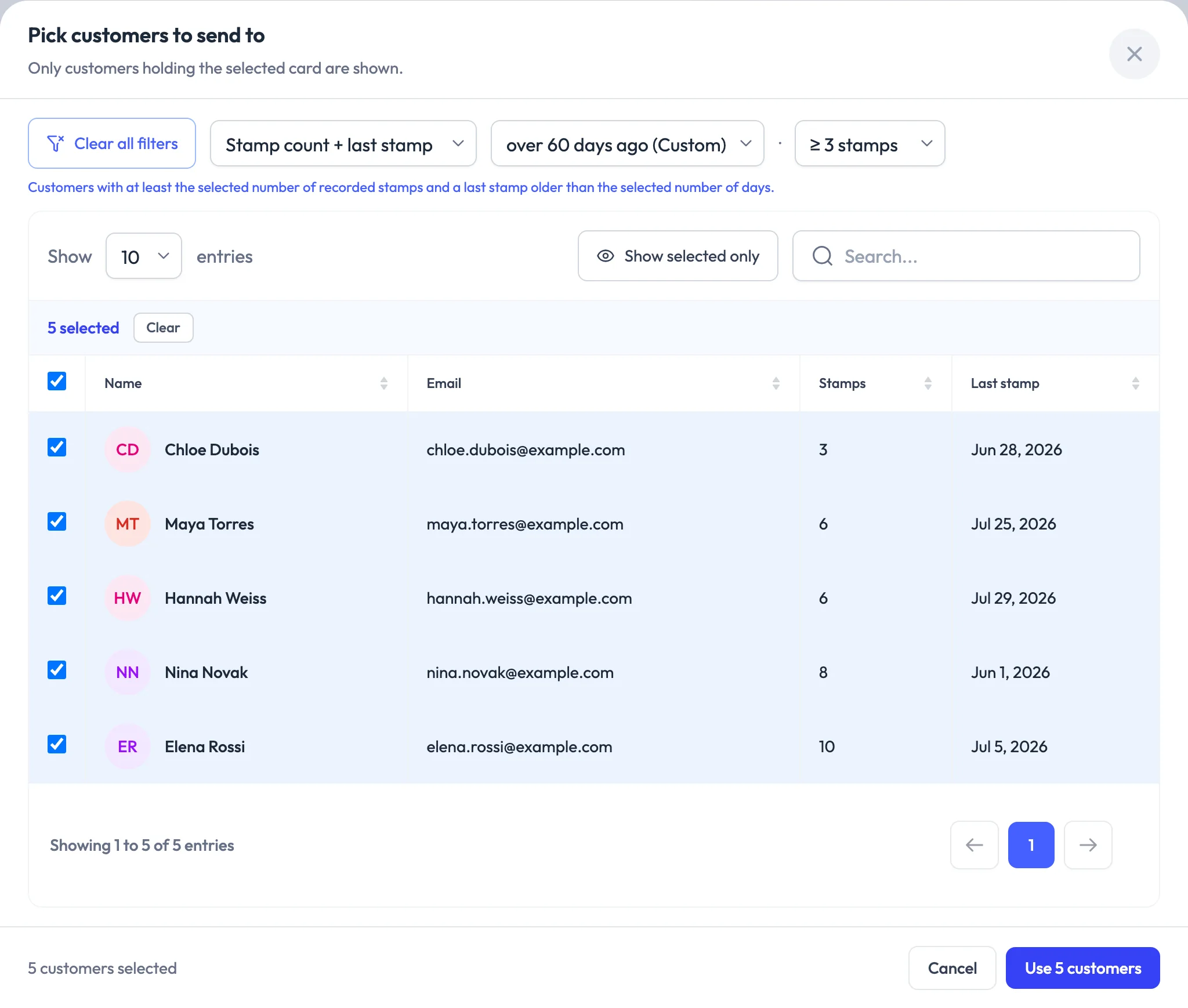Click Showing 1 to 5 of 5 entries text
The height and width of the screenshot is (1008, 1188).
pyautogui.click(x=142, y=845)
